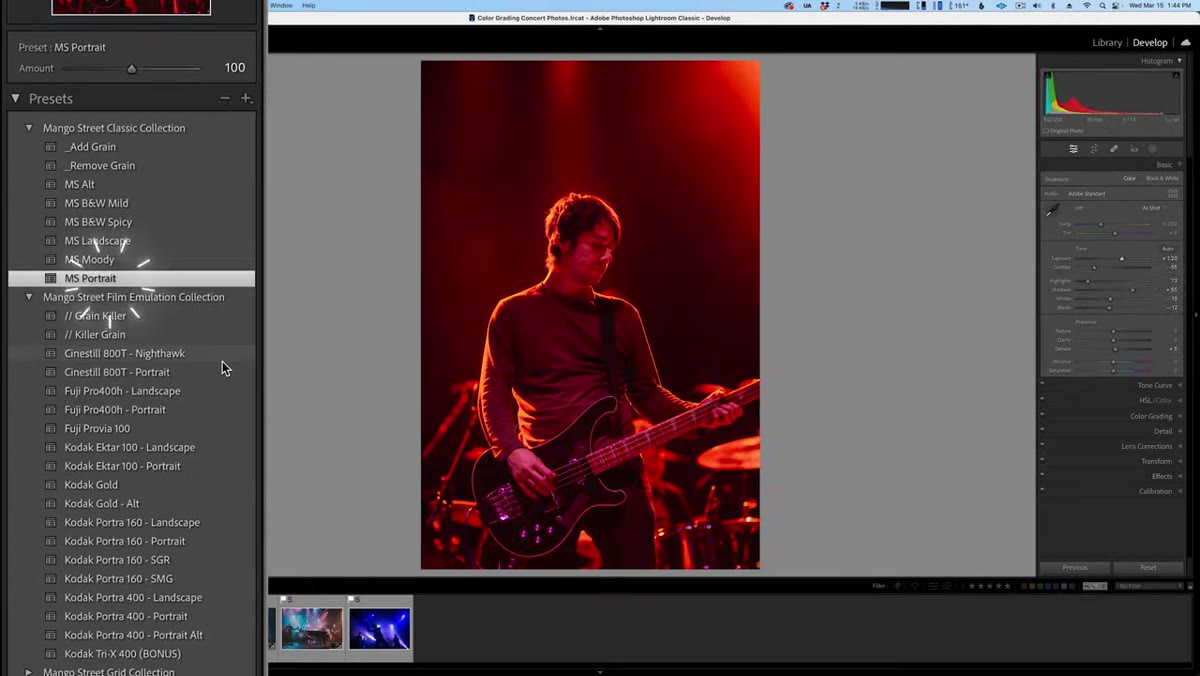Select the Crop overlay tool icon

1094,149
